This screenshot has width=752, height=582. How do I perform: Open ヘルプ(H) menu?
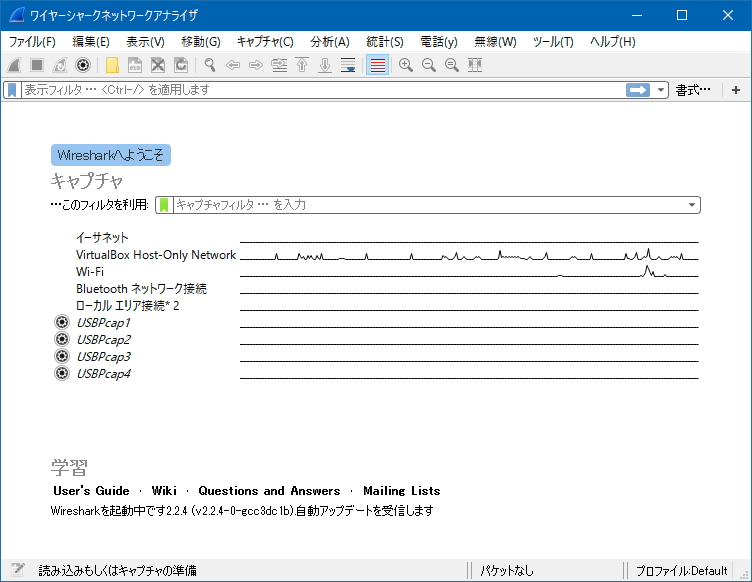pyautogui.click(x=612, y=42)
